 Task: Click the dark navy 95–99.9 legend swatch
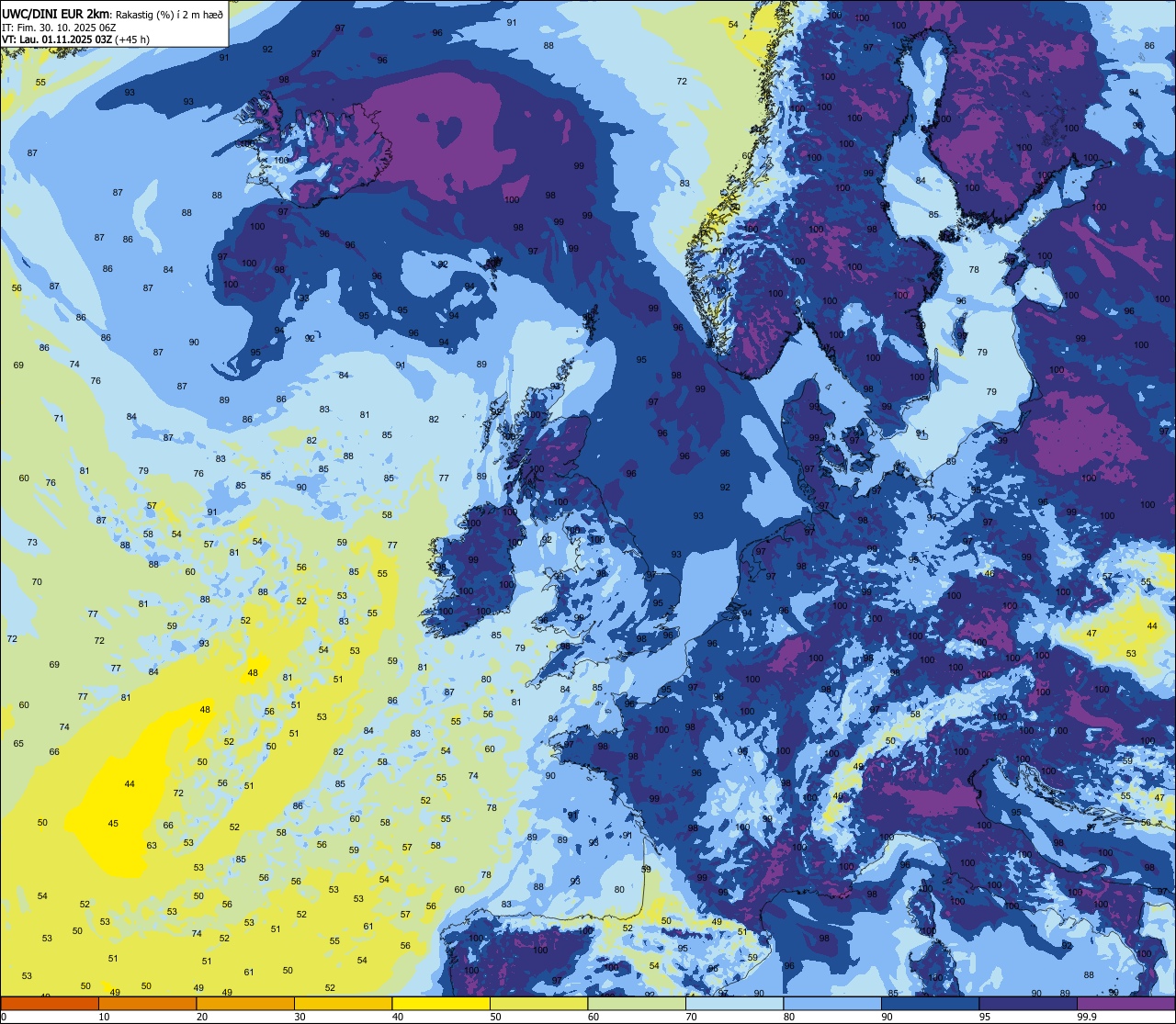click(x=1028, y=1003)
